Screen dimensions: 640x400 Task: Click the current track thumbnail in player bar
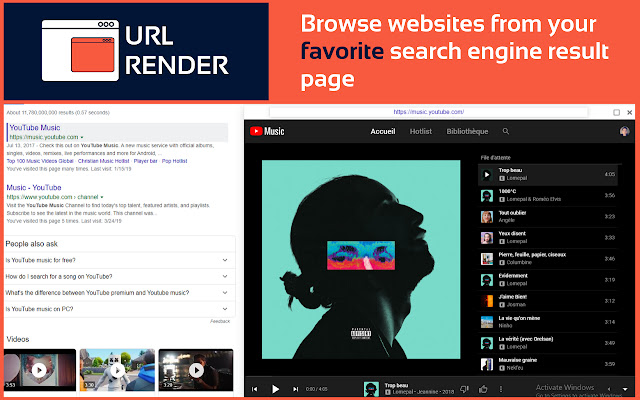coord(371,389)
